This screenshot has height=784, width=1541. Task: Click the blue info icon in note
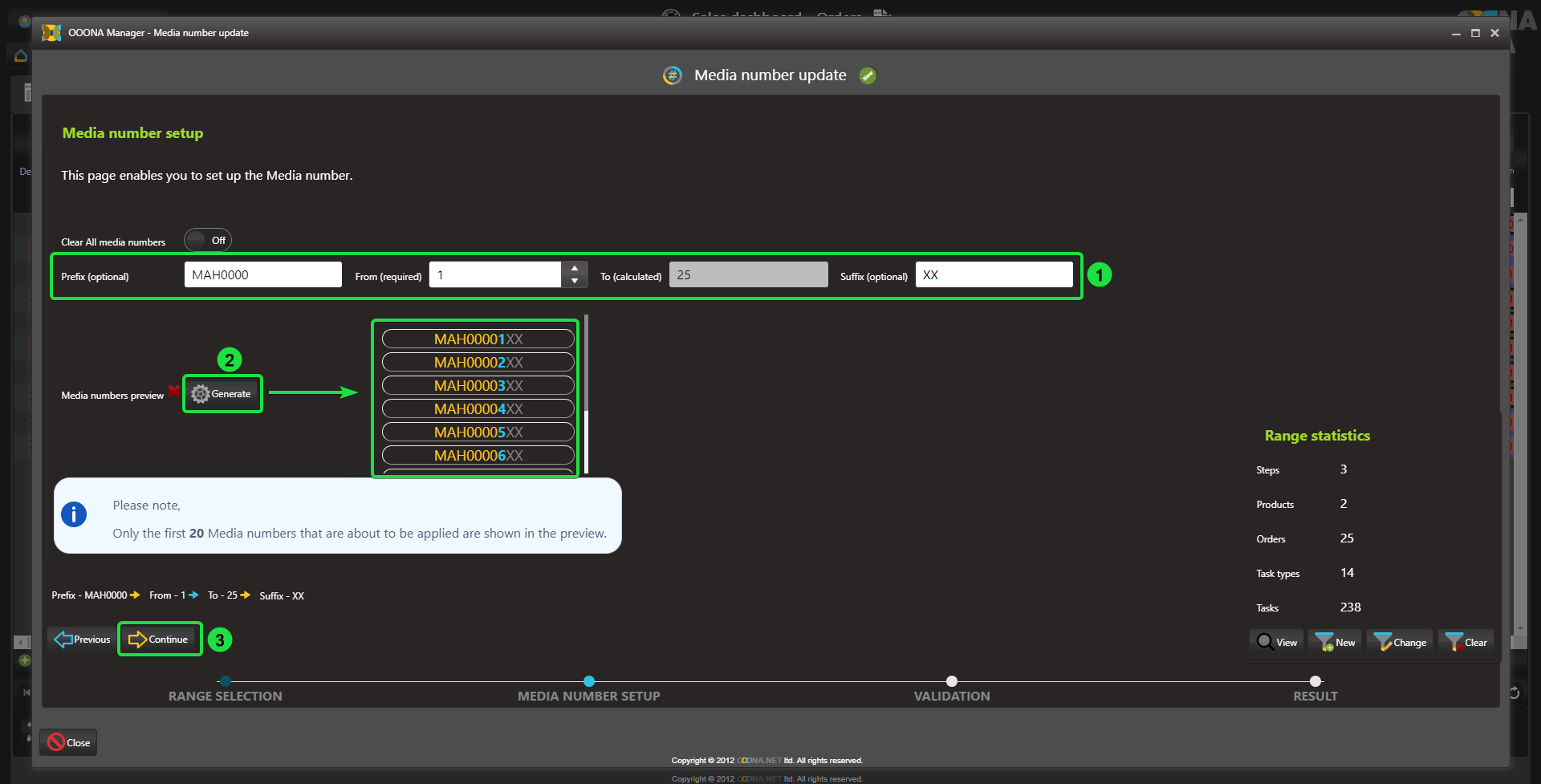74,514
